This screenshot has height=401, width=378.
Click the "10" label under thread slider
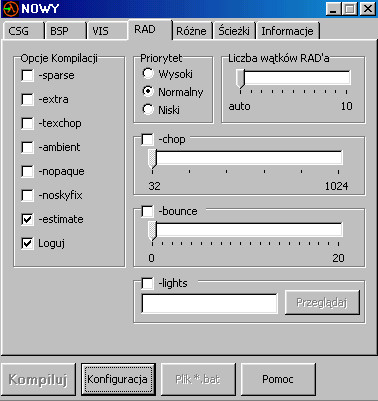(346, 106)
